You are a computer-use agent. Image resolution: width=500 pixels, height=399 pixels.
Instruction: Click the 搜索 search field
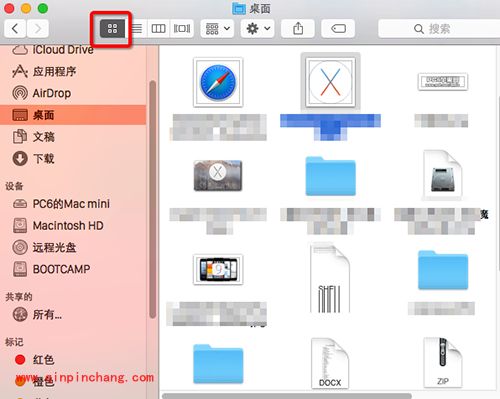pos(438,29)
